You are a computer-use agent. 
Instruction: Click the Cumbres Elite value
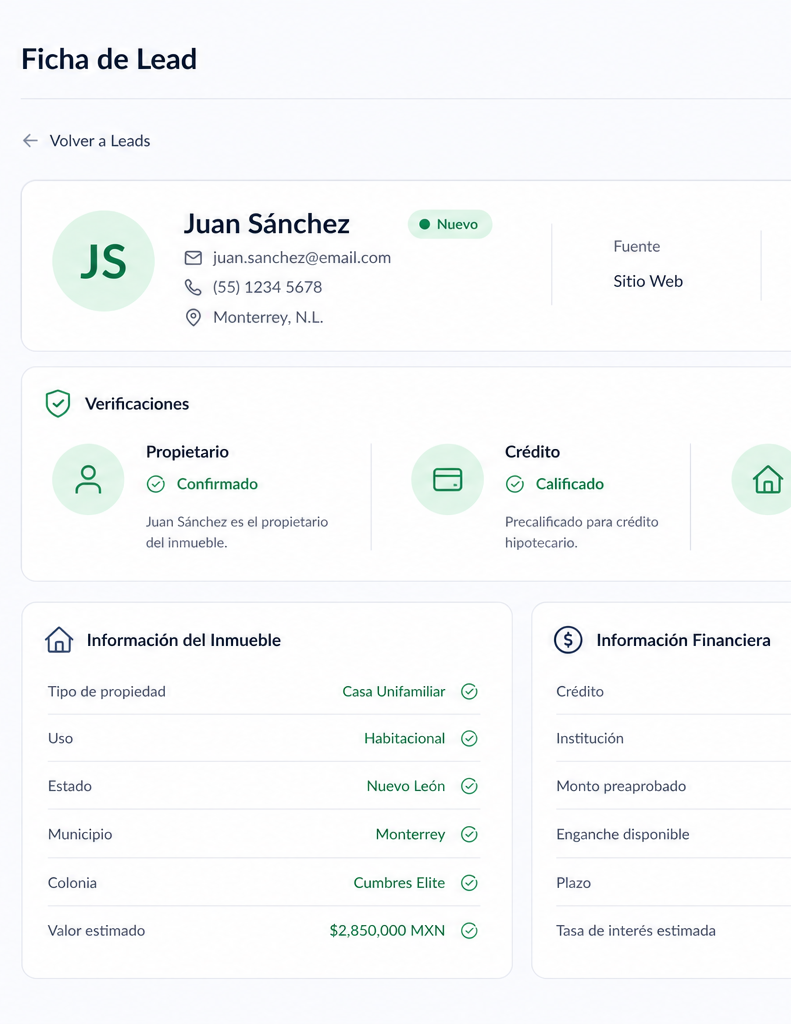pyautogui.click(x=399, y=883)
